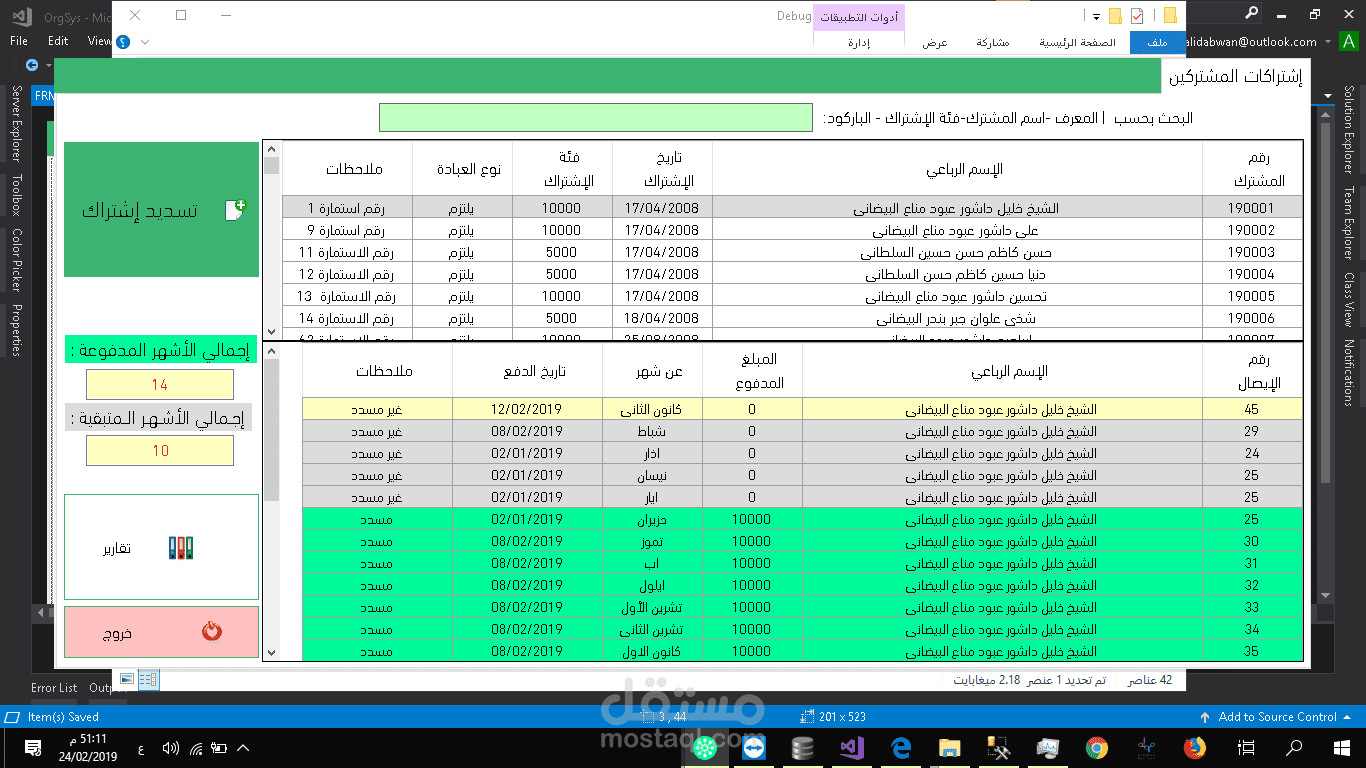Open the Edit menu in Visual Studio
Screen dimensions: 1366x768
pyautogui.click(x=58, y=41)
